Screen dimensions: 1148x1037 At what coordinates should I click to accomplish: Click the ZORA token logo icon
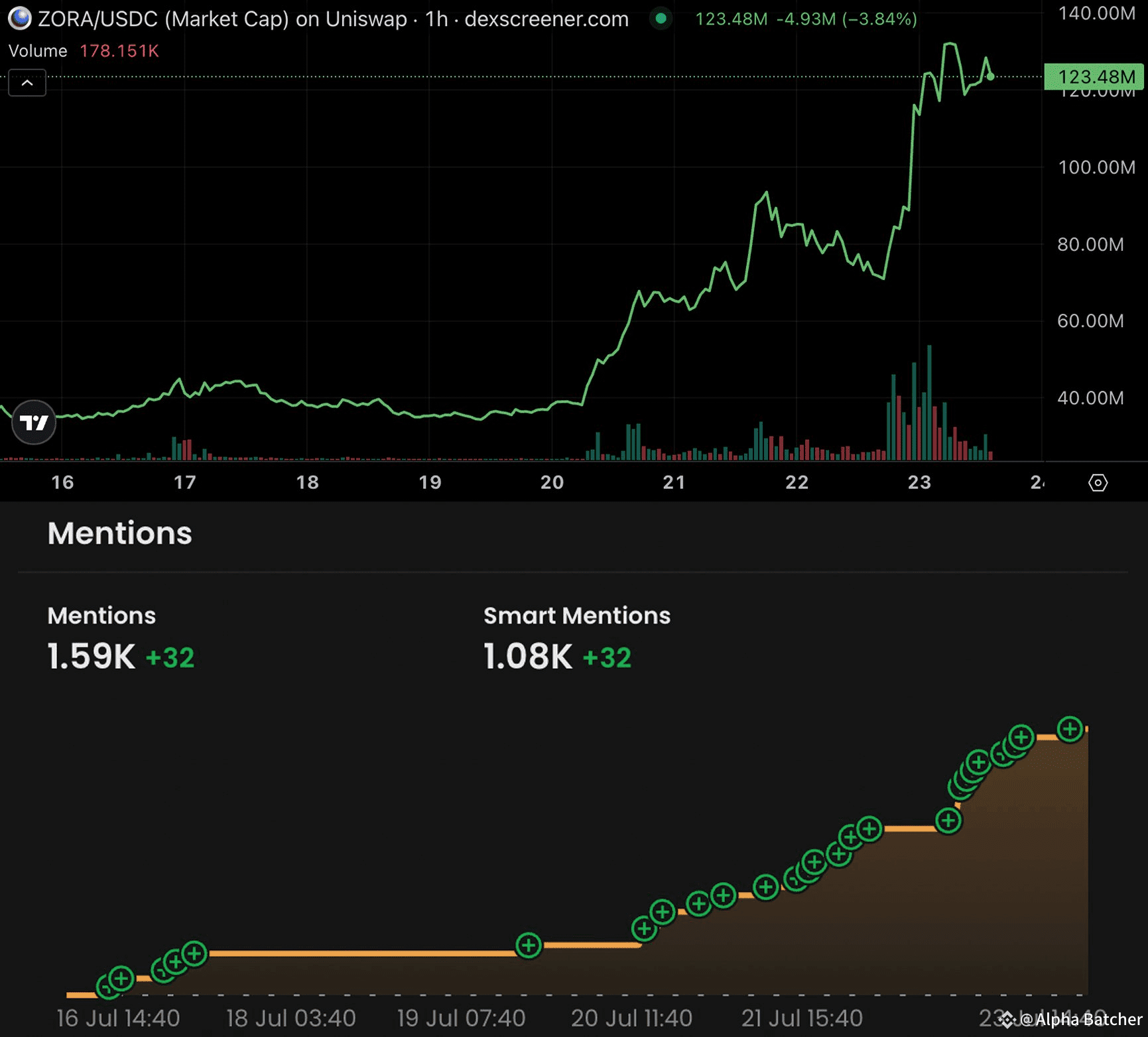pyautogui.click(x=20, y=19)
